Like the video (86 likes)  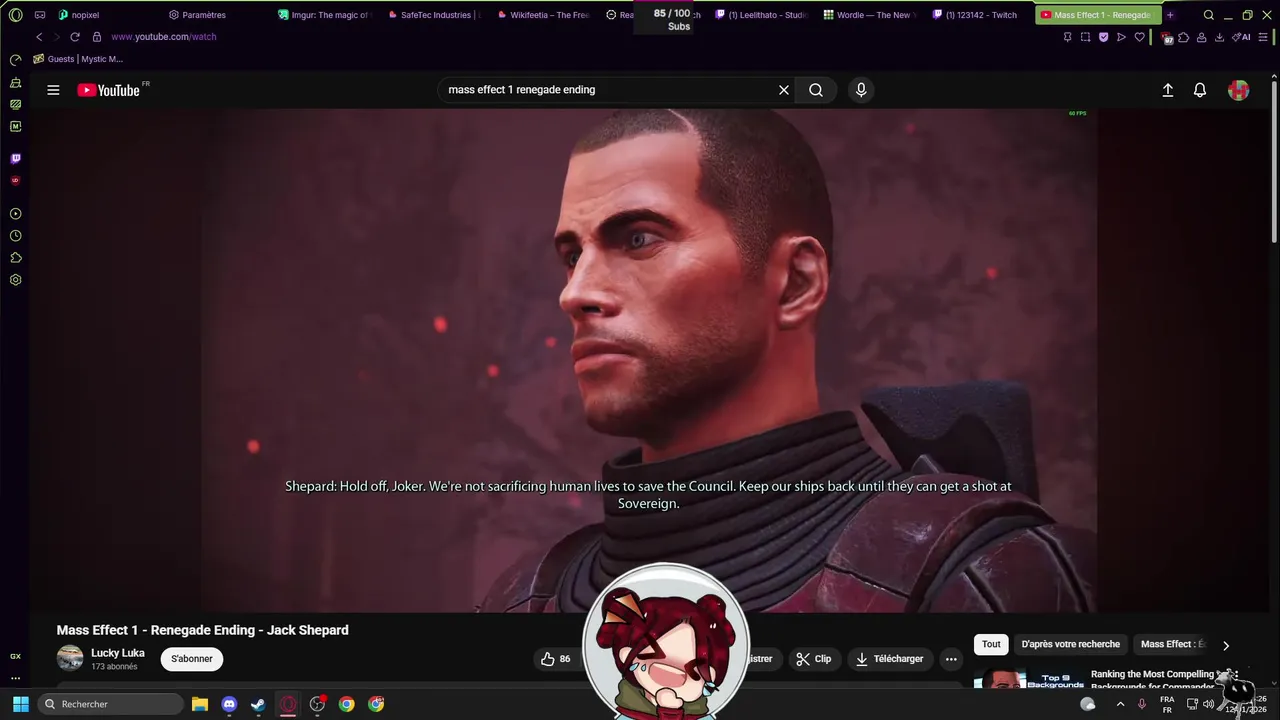pos(556,659)
